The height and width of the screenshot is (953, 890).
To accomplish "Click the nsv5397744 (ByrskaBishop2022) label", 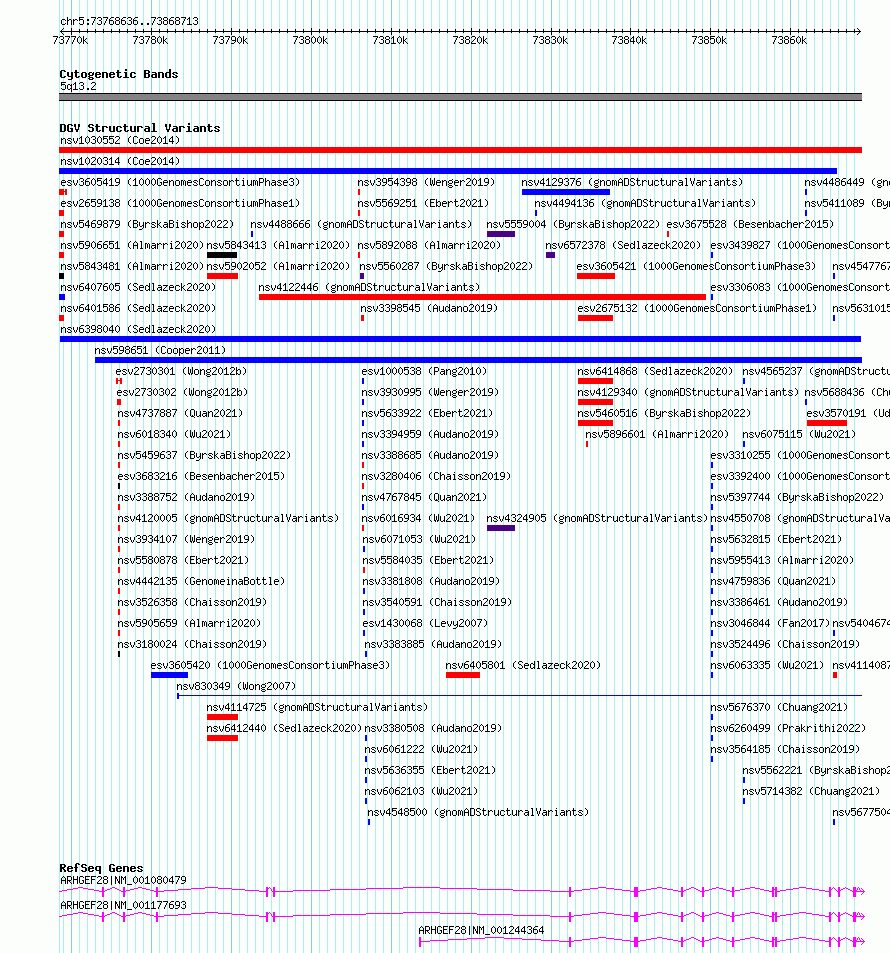I will pyautogui.click(x=798, y=497).
